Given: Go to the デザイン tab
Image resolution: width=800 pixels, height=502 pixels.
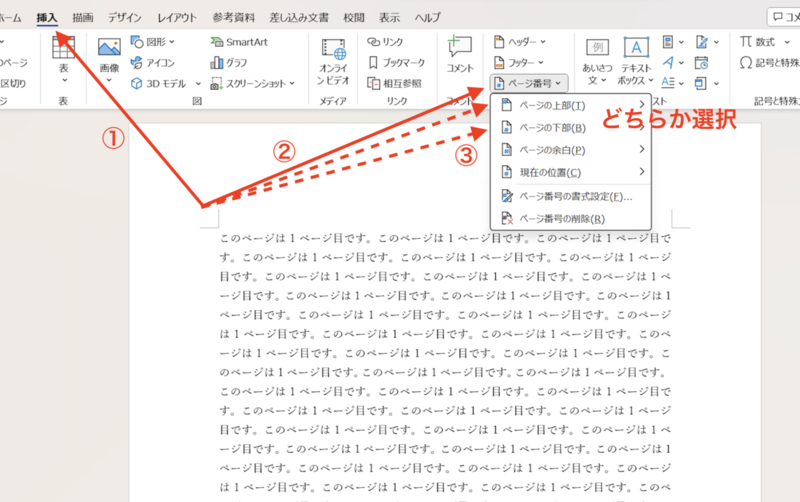Looking at the screenshot, I should [124, 17].
